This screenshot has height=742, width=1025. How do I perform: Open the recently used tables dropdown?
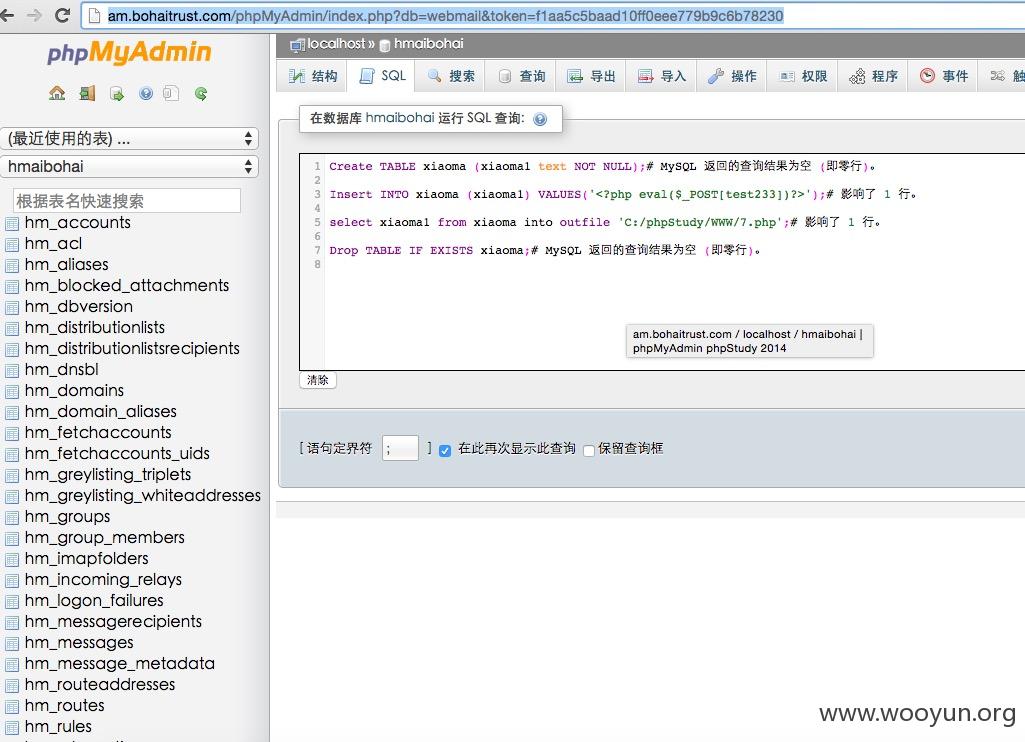point(129,139)
